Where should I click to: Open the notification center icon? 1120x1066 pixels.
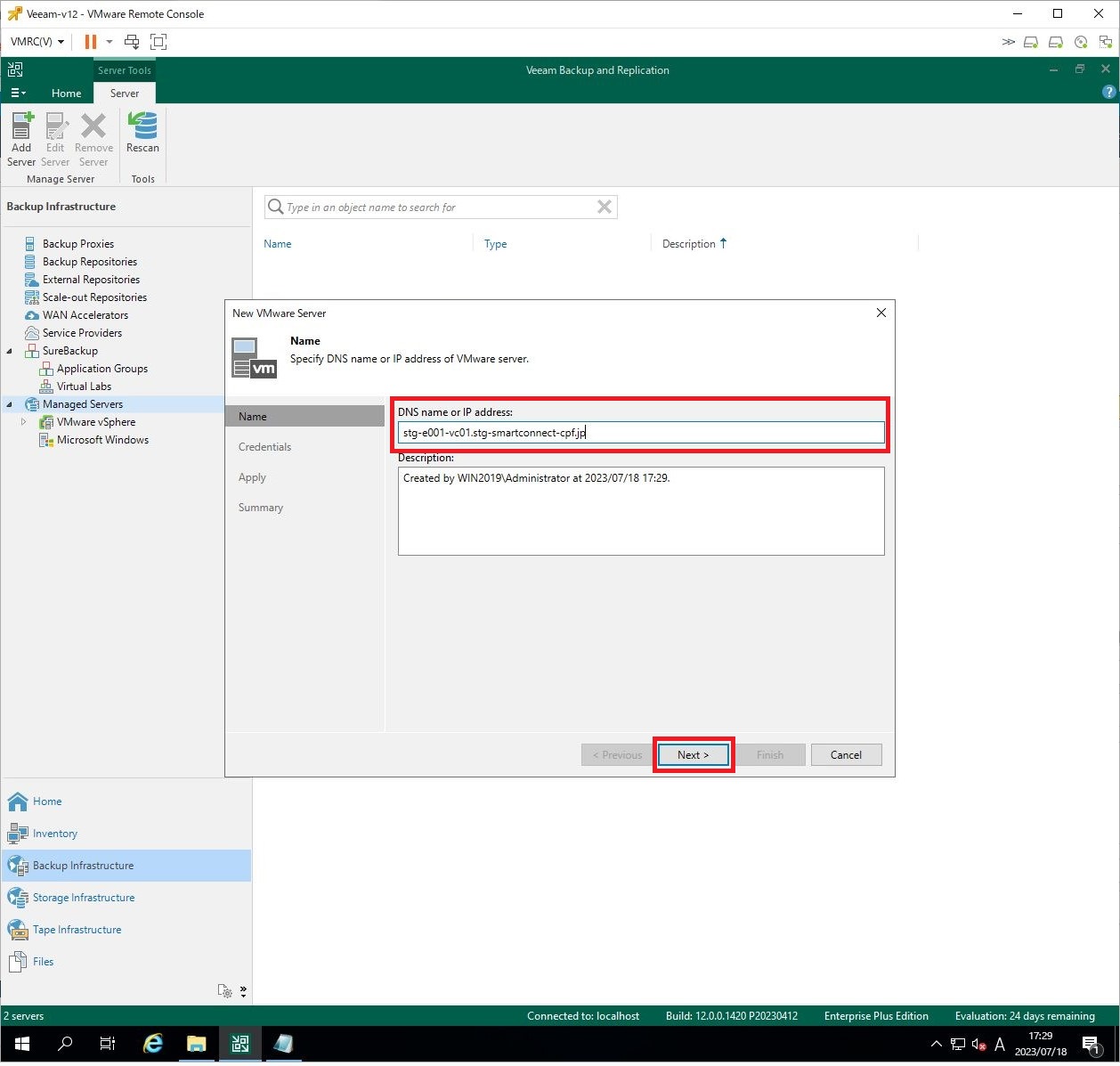[x=1092, y=1045]
